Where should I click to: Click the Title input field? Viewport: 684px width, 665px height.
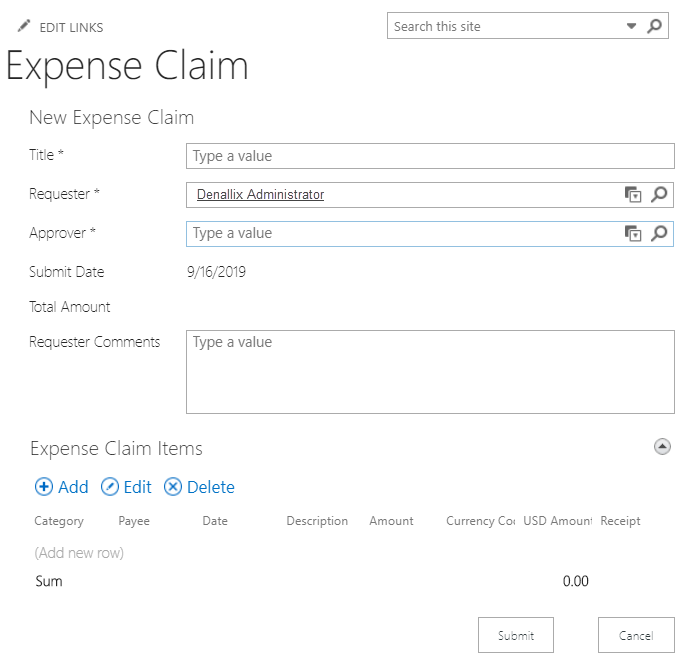click(x=430, y=156)
